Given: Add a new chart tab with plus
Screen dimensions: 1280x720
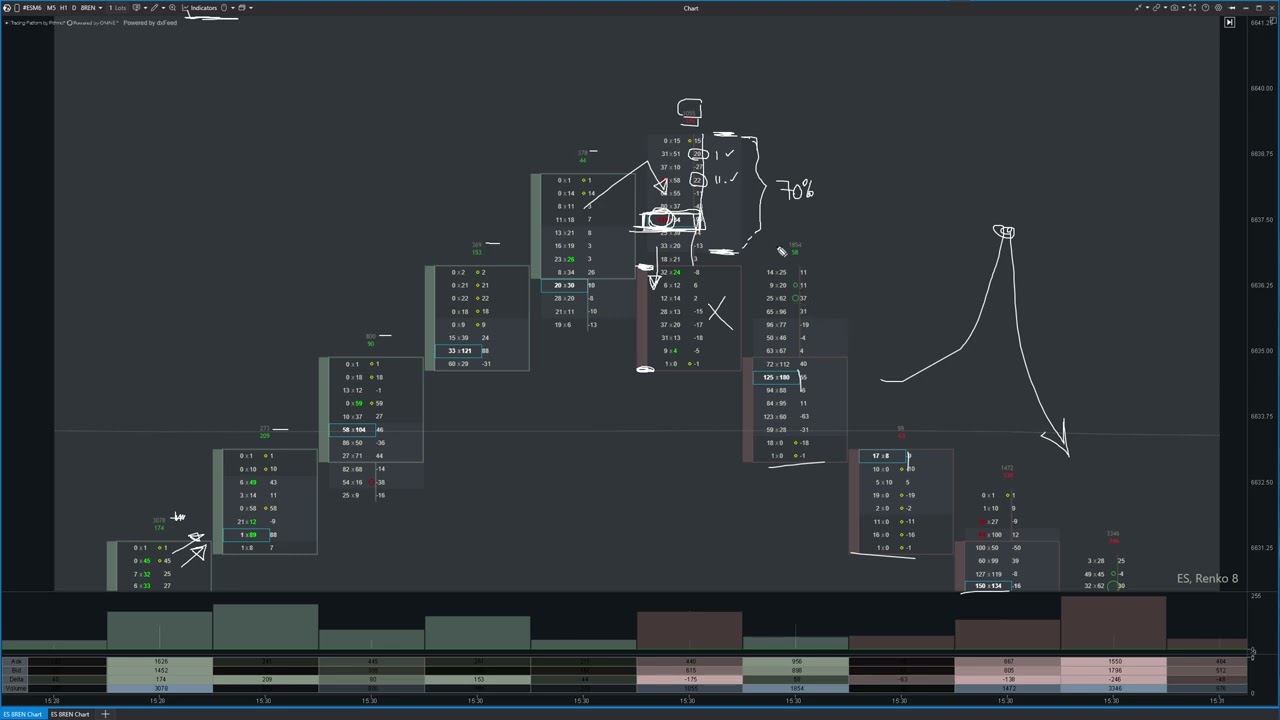Looking at the screenshot, I should point(105,714).
